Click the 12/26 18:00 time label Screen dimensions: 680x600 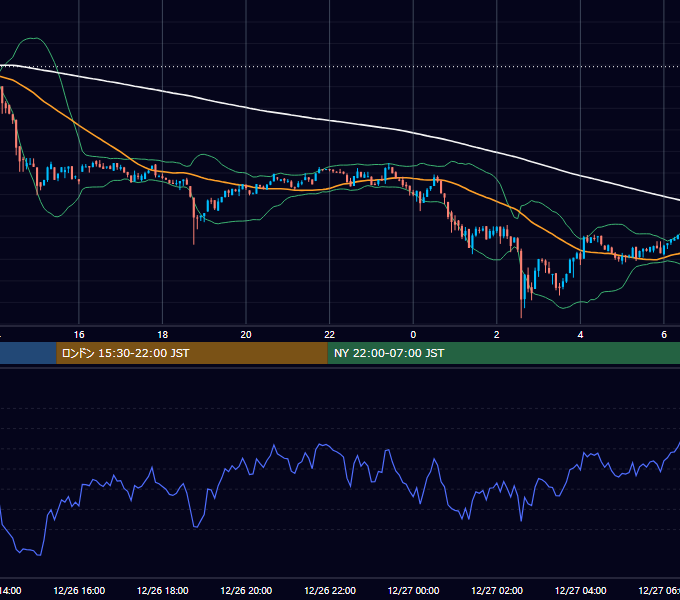click(163, 590)
